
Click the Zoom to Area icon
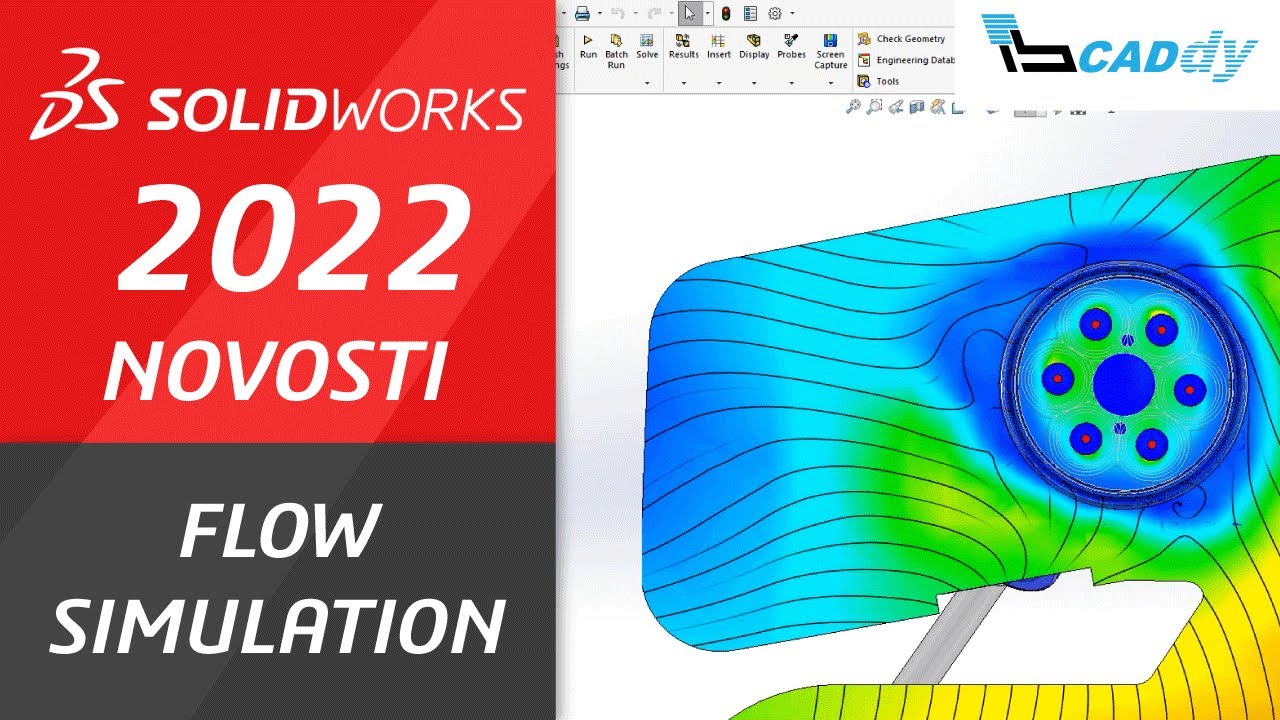click(x=875, y=107)
